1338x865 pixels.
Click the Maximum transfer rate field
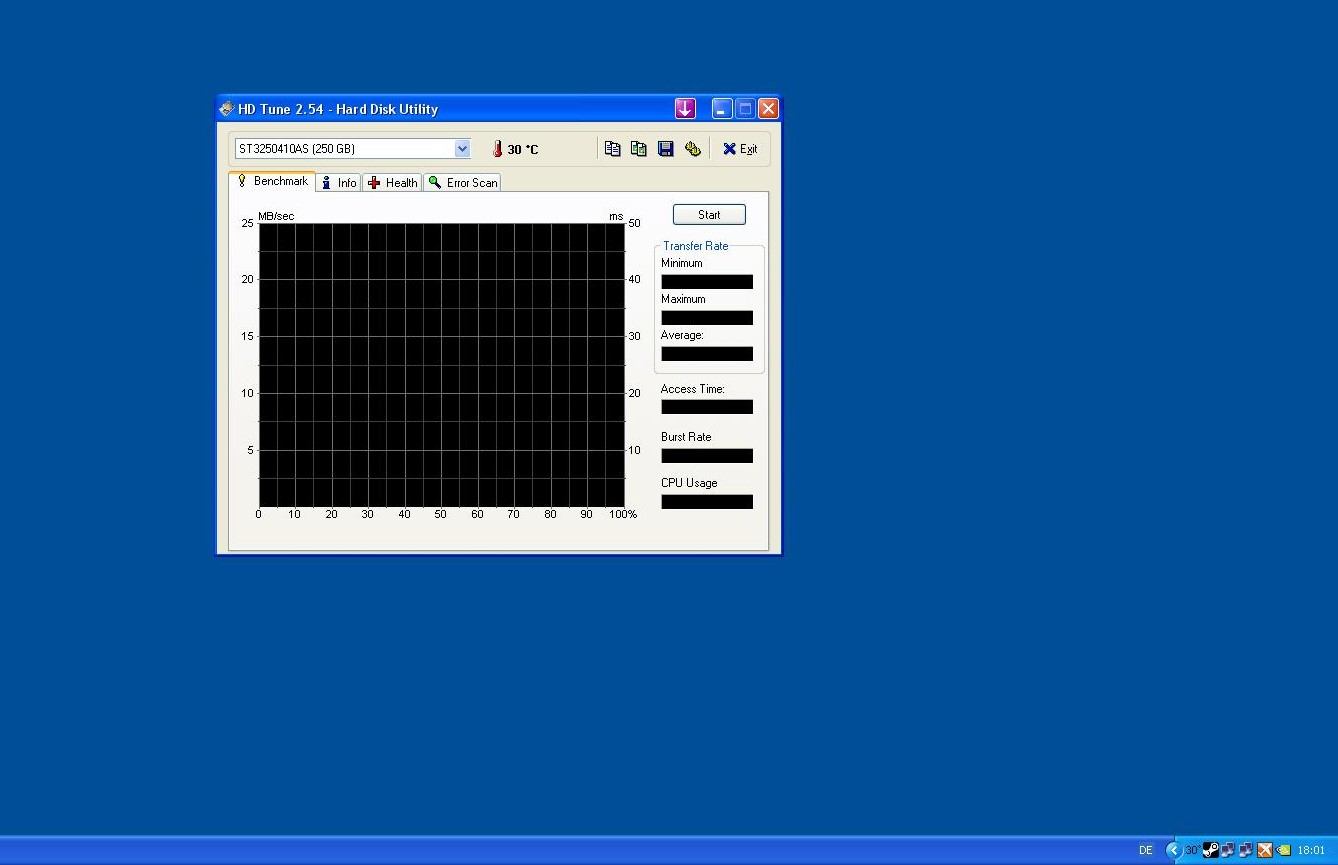click(x=707, y=318)
